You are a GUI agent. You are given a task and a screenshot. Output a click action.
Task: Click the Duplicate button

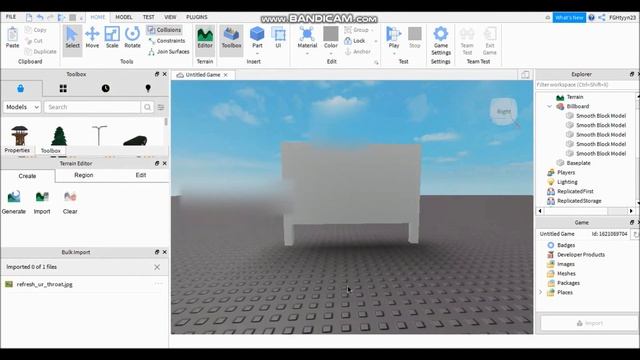(41, 52)
